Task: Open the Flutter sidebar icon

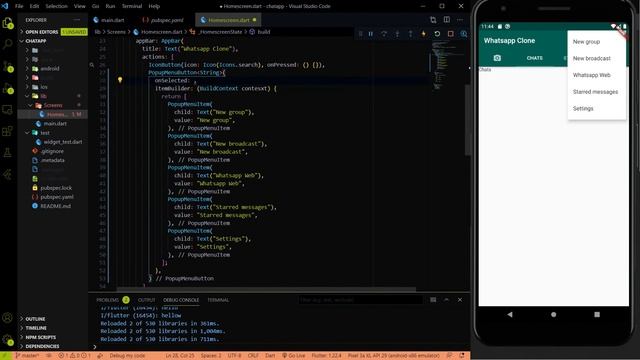Action: tap(8, 175)
